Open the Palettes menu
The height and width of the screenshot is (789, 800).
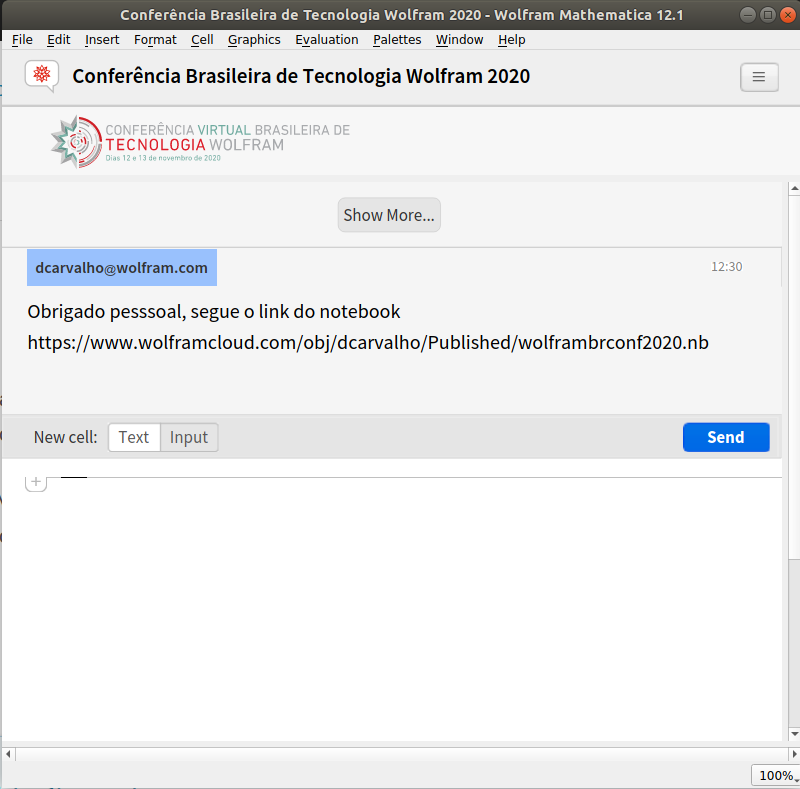[397, 40]
